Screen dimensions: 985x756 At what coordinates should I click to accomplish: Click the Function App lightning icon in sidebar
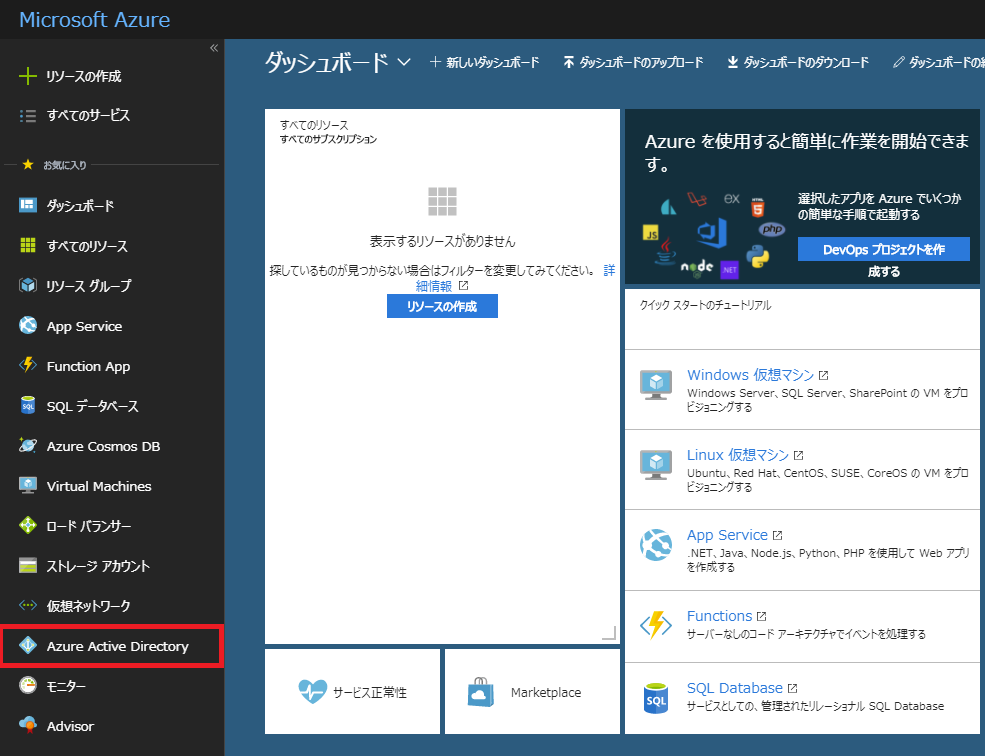[28, 365]
